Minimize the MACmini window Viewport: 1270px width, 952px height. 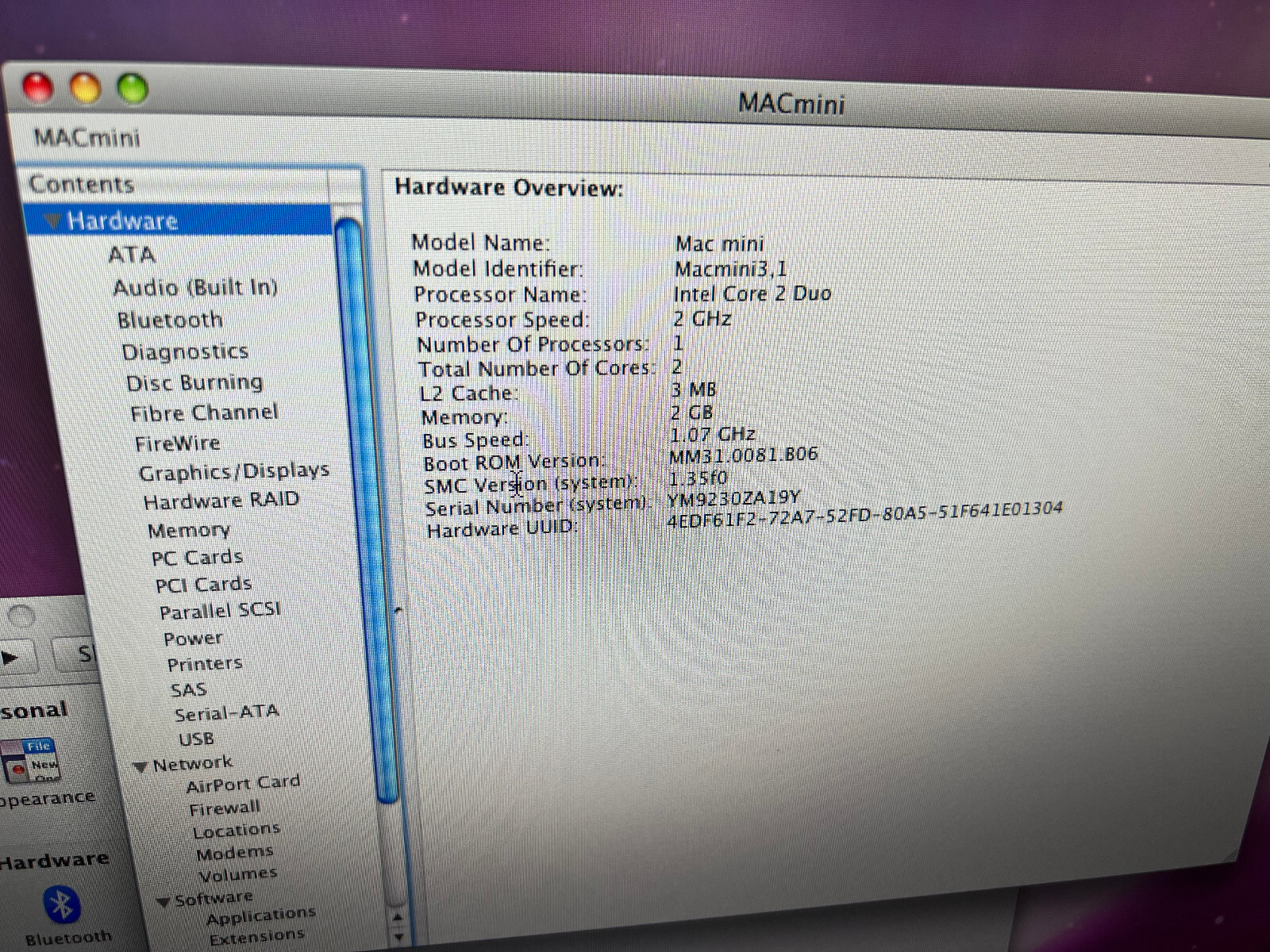pyautogui.click(x=85, y=87)
